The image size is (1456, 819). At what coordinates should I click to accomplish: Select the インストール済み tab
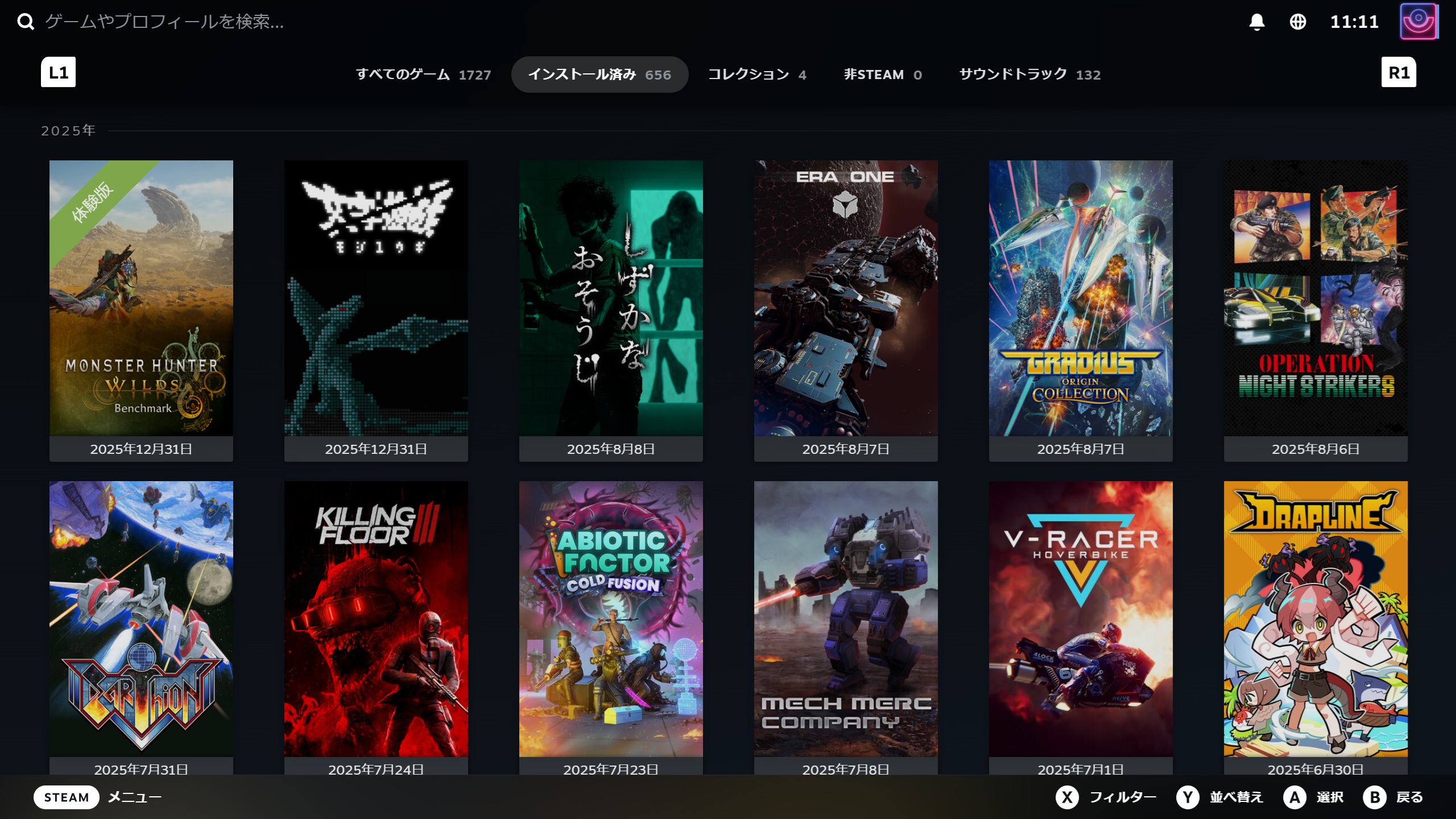pyautogui.click(x=599, y=75)
